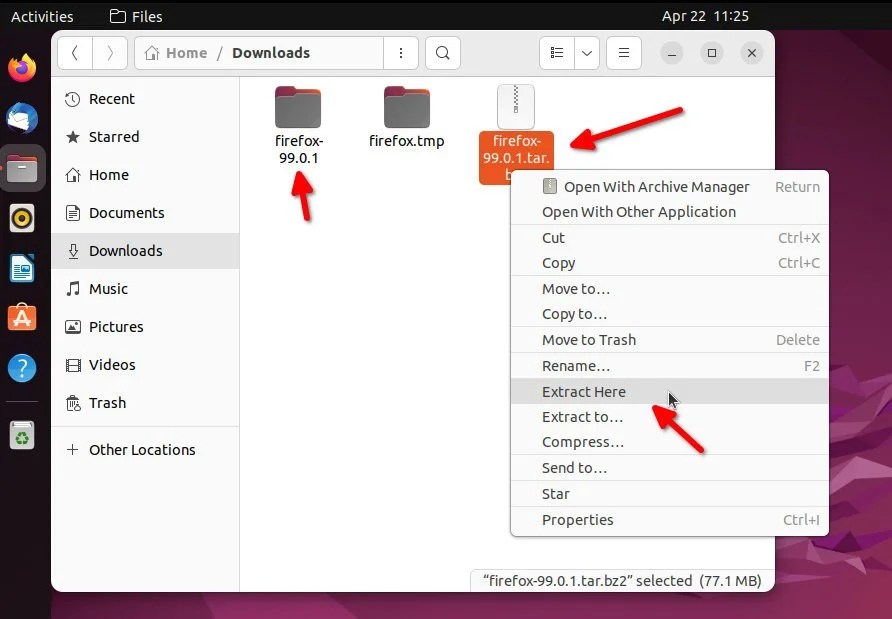
Task: Open the three-dot path bar menu
Action: (401, 53)
